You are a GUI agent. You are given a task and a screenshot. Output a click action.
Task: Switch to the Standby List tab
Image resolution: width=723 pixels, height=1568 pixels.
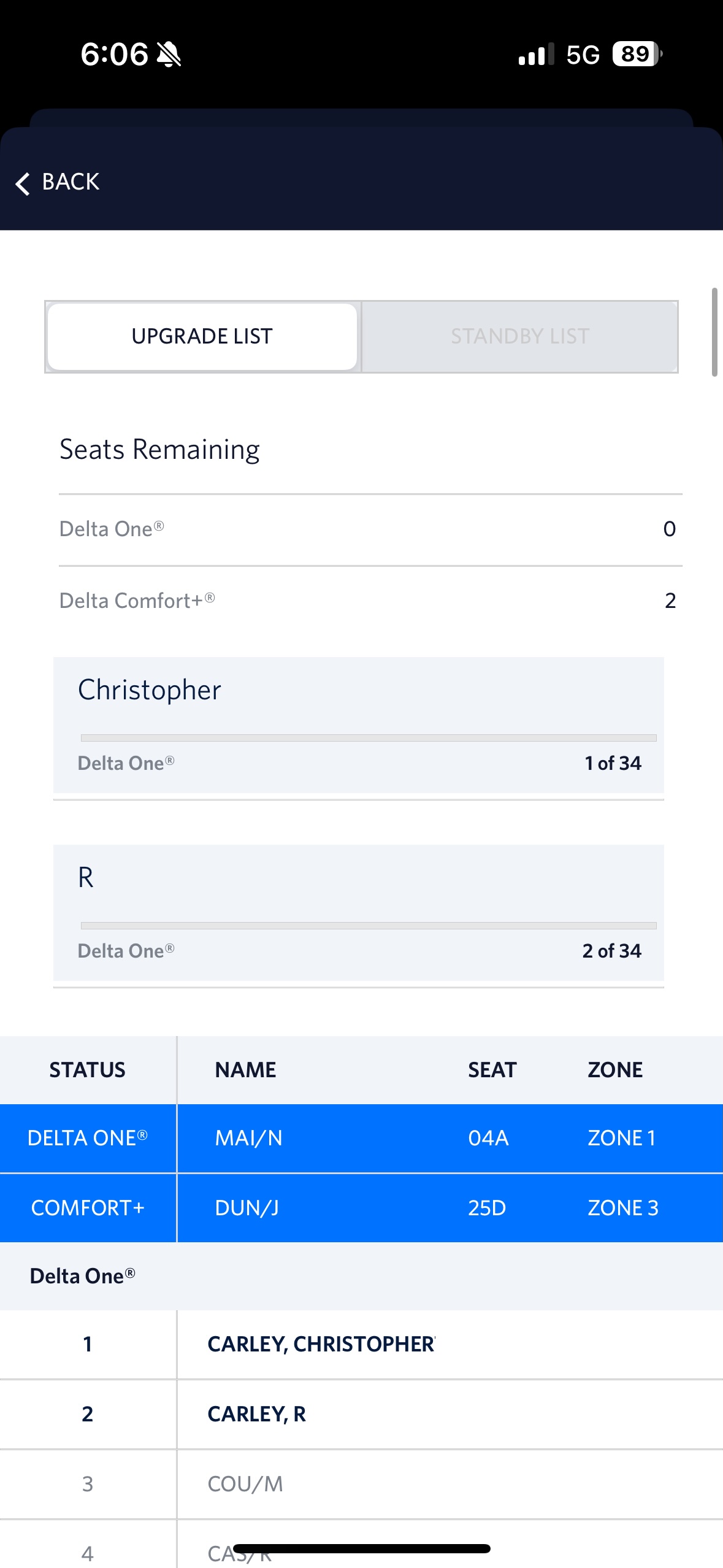(520, 336)
